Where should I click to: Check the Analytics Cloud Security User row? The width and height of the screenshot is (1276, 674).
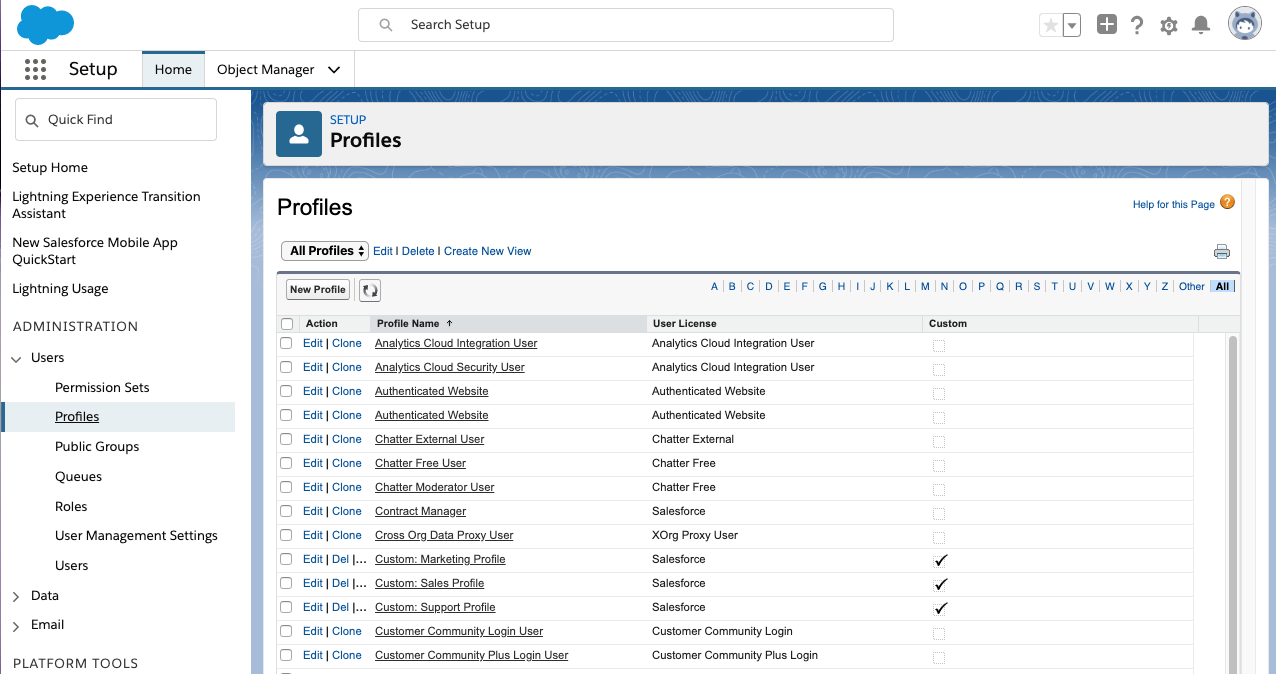click(286, 367)
